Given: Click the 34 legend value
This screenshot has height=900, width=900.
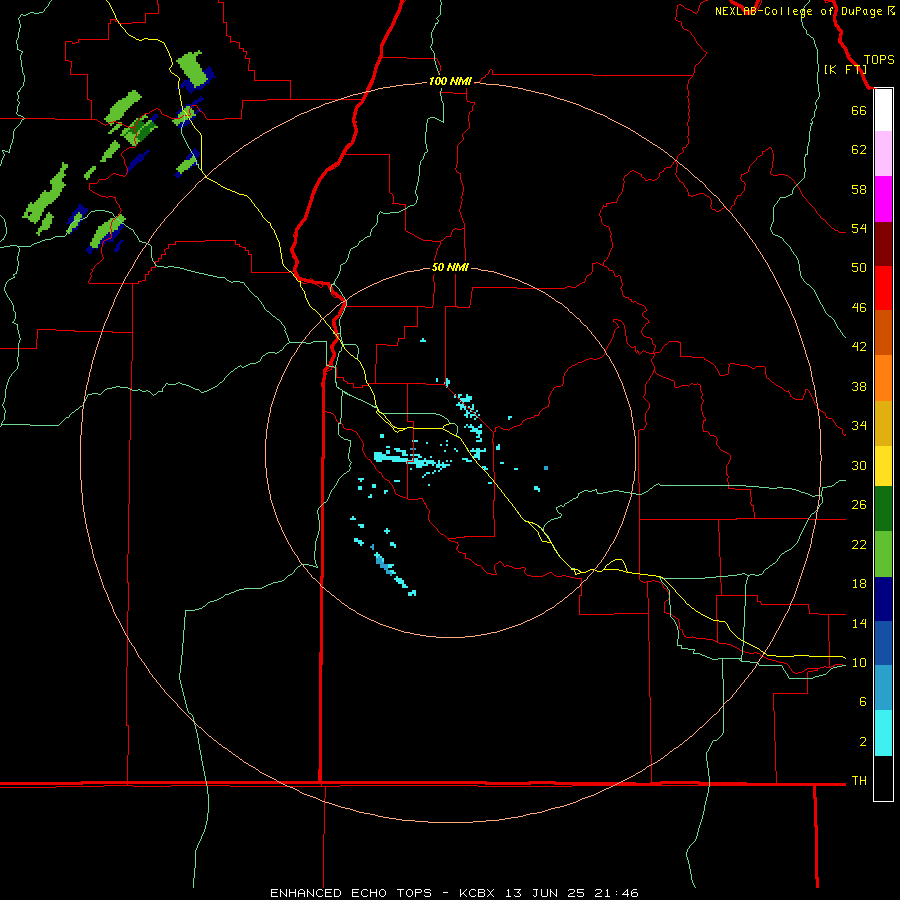Looking at the screenshot, I should (859, 425).
